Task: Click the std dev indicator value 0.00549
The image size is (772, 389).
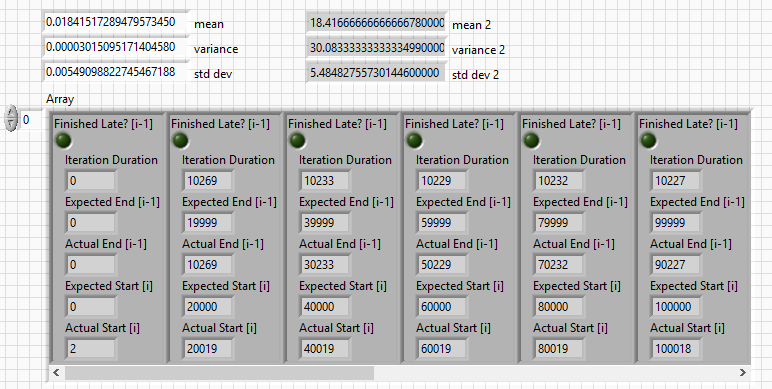Action: pos(116,72)
